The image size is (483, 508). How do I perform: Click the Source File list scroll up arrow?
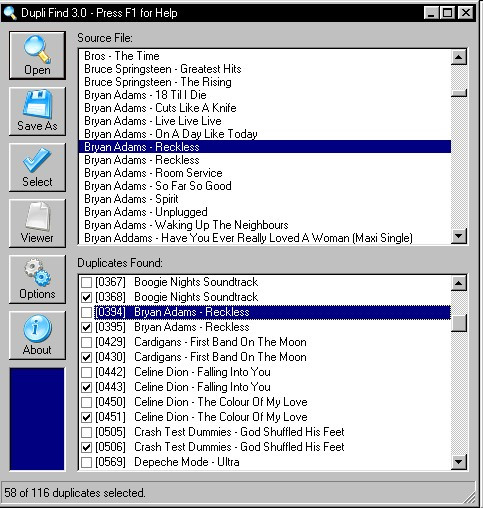pyautogui.click(x=459, y=57)
